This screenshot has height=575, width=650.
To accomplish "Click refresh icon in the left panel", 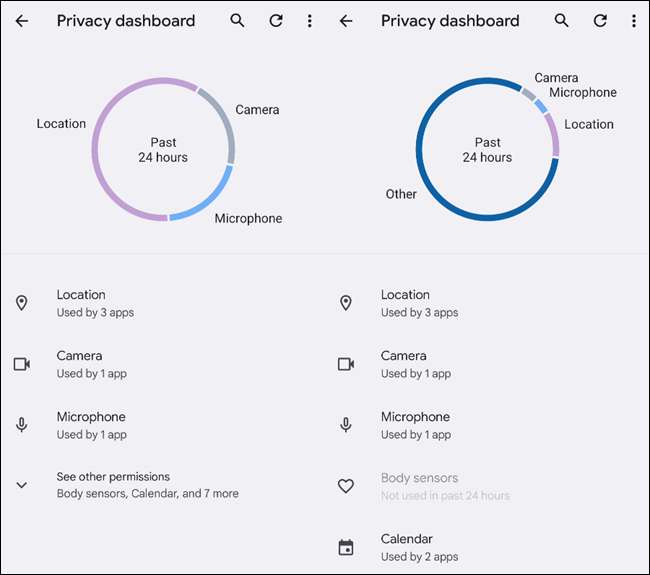I will tap(274, 21).
